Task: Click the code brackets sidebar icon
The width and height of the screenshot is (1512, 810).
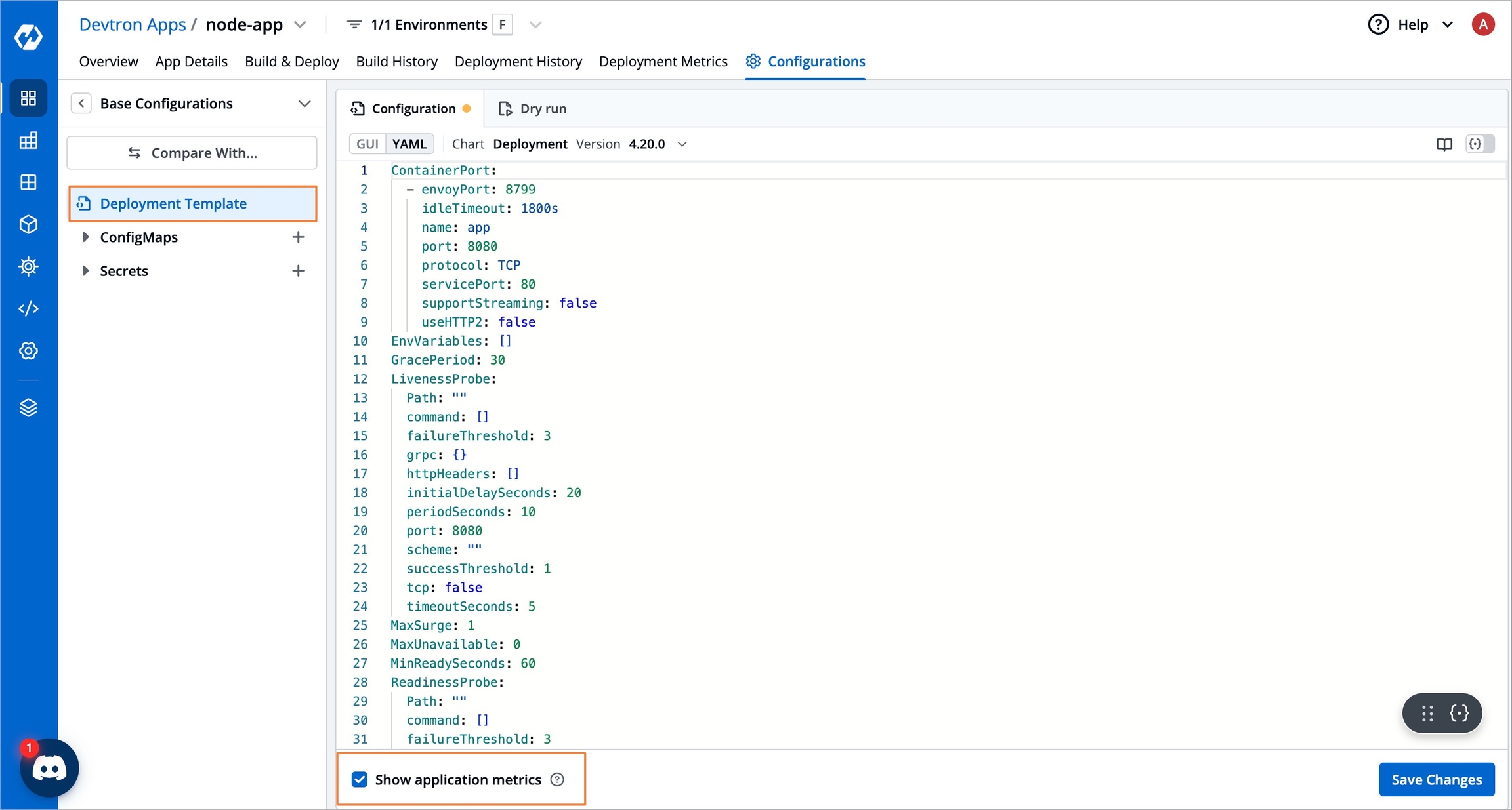Action: (28, 309)
